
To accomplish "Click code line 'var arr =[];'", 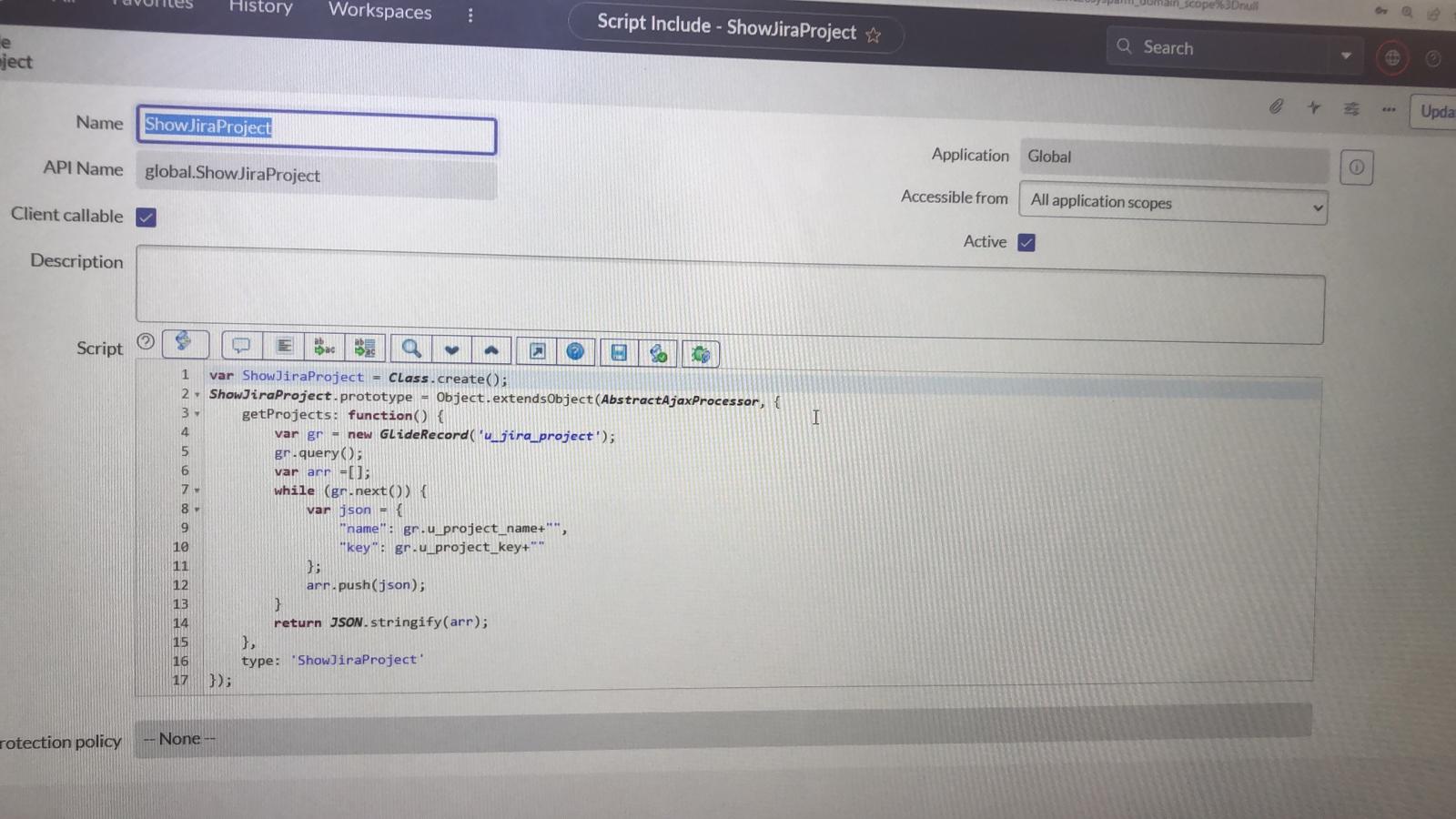I will pyautogui.click(x=322, y=471).
